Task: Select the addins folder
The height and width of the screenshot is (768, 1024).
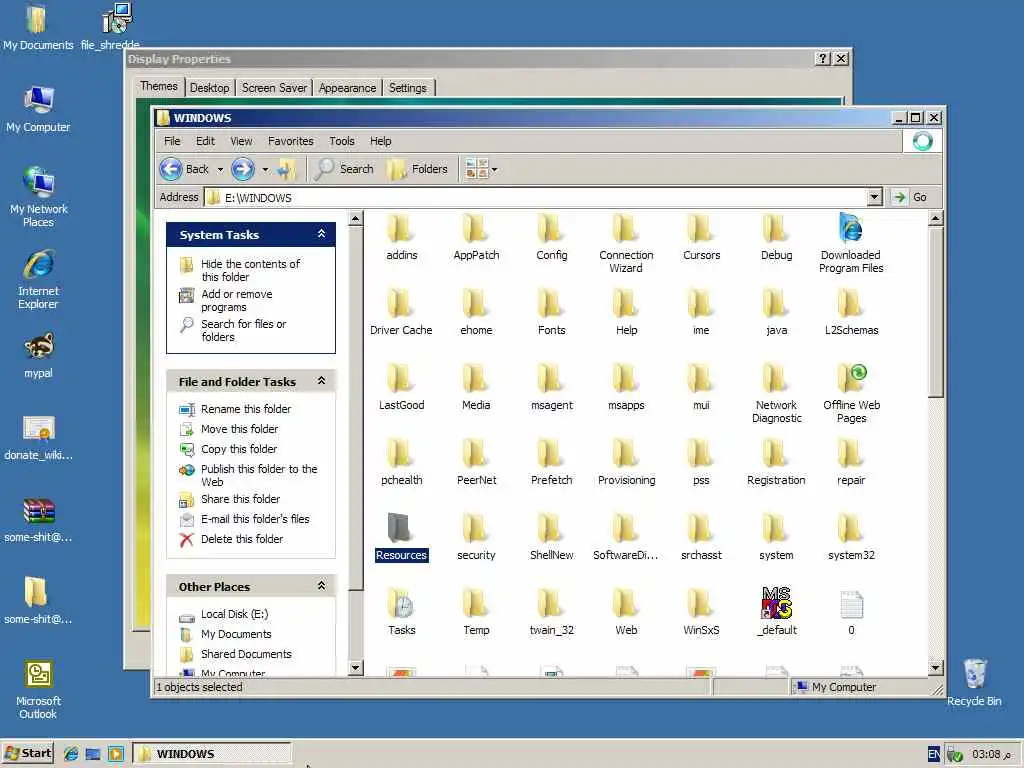Action: tap(401, 236)
